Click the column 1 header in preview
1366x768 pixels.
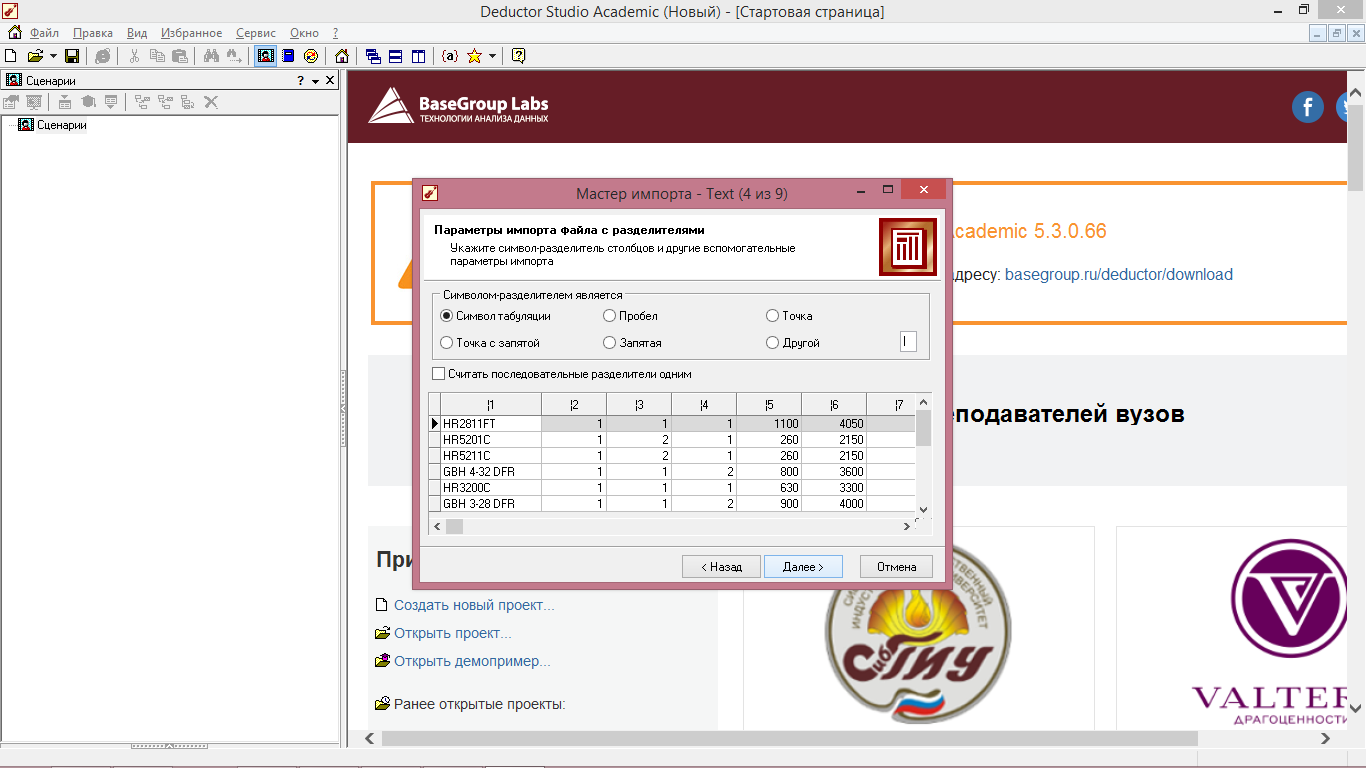pos(490,404)
